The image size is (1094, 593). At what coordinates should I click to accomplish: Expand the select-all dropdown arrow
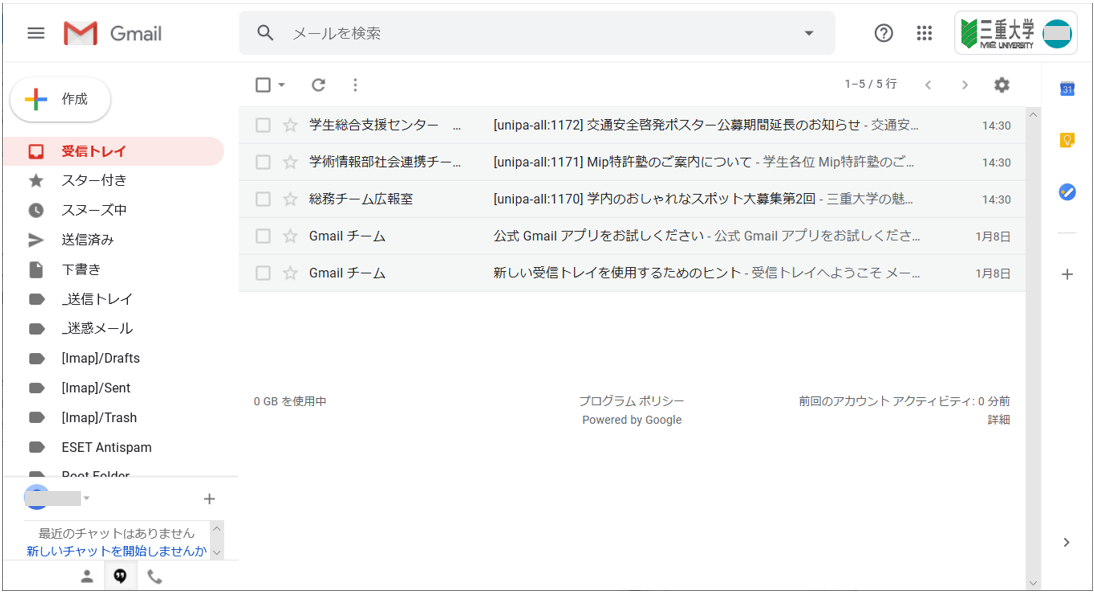pos(281,85)
